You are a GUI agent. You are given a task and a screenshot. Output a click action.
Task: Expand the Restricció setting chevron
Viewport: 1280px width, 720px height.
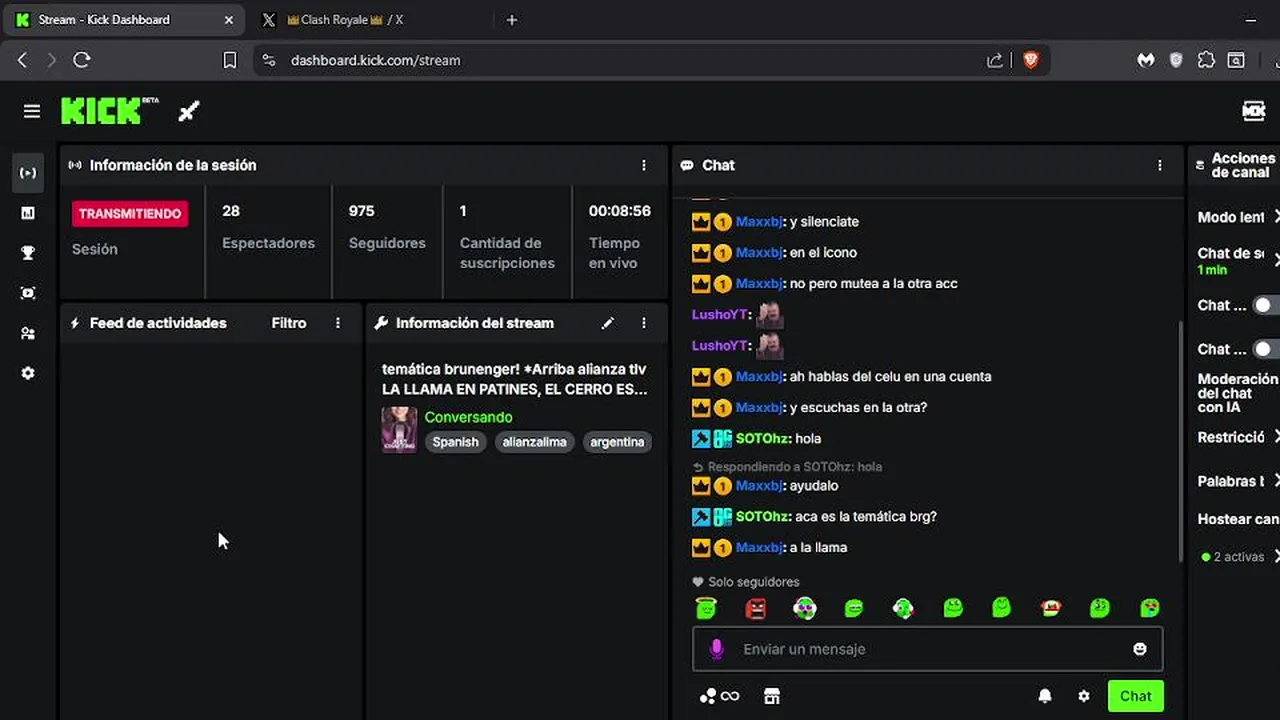tap(1276, 437)
